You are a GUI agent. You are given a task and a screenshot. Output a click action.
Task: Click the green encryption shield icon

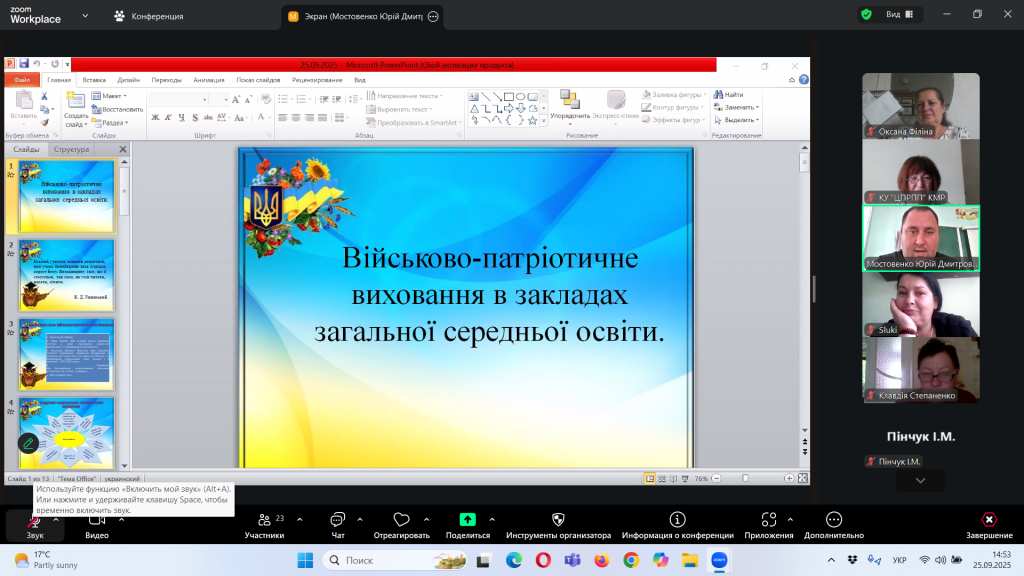[x=866, y=14]
